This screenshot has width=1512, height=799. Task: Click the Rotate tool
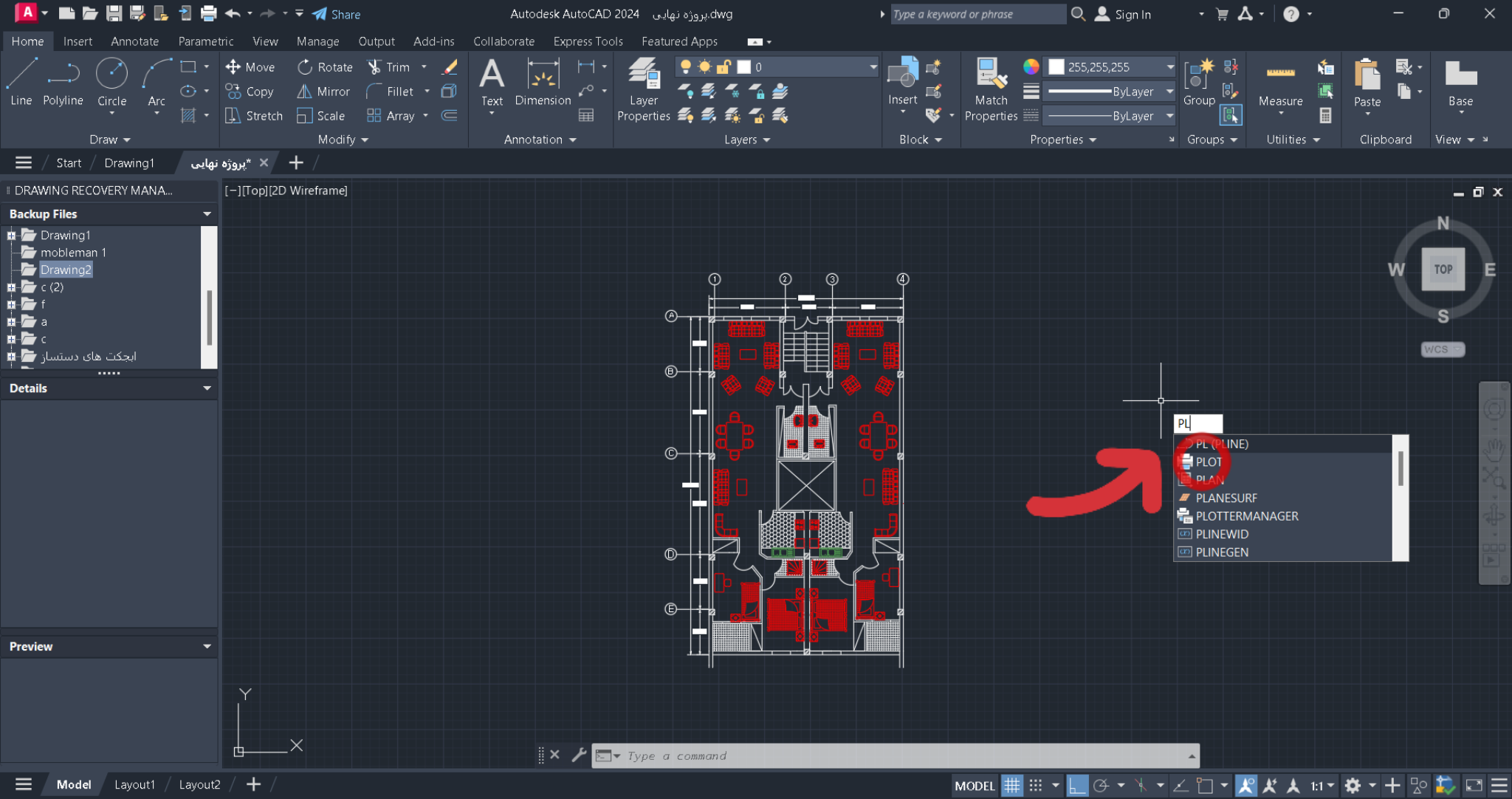(x=325, y=67)
